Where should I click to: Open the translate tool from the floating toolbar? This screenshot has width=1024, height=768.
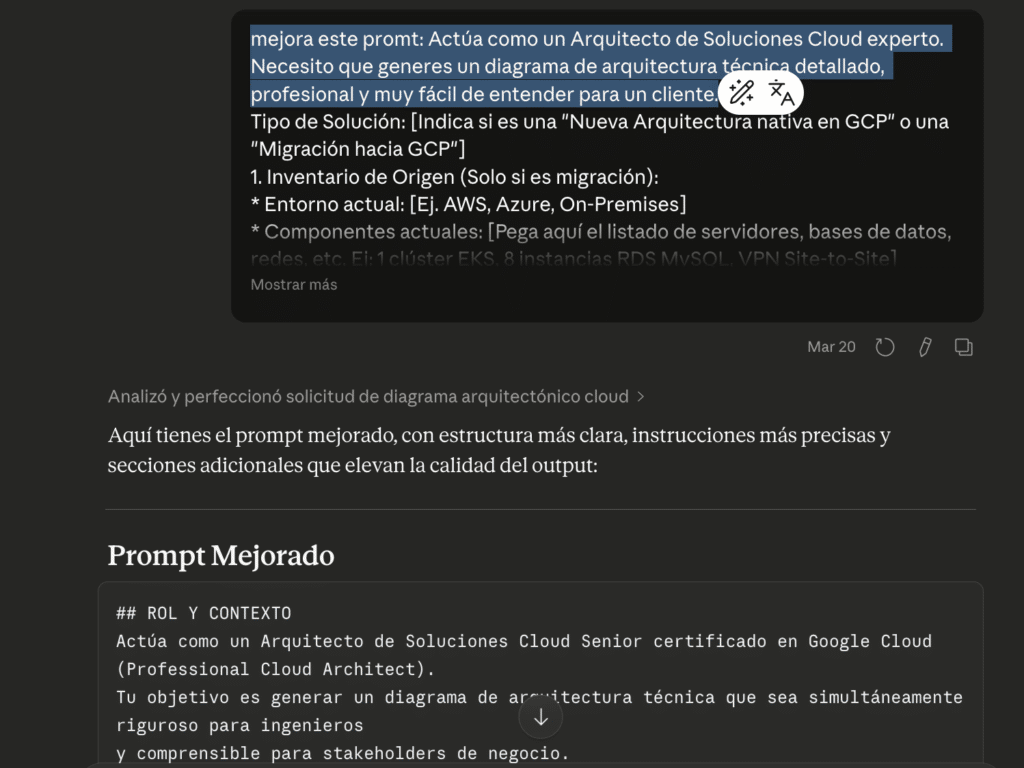(x=781, y=92)
